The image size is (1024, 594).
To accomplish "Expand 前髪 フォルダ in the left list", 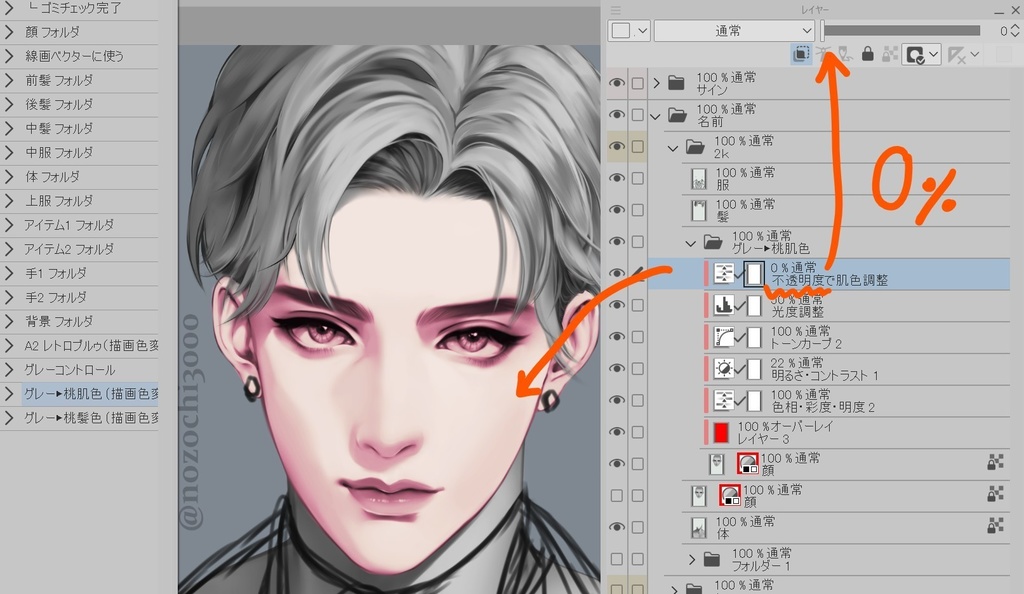I will pyautogui.click(x=9, y=80).
